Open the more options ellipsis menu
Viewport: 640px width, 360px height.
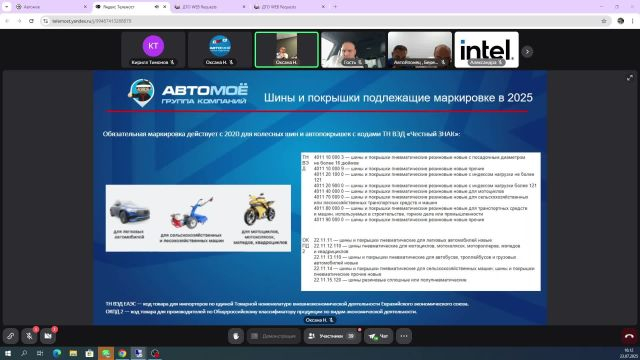coord(404,336)
